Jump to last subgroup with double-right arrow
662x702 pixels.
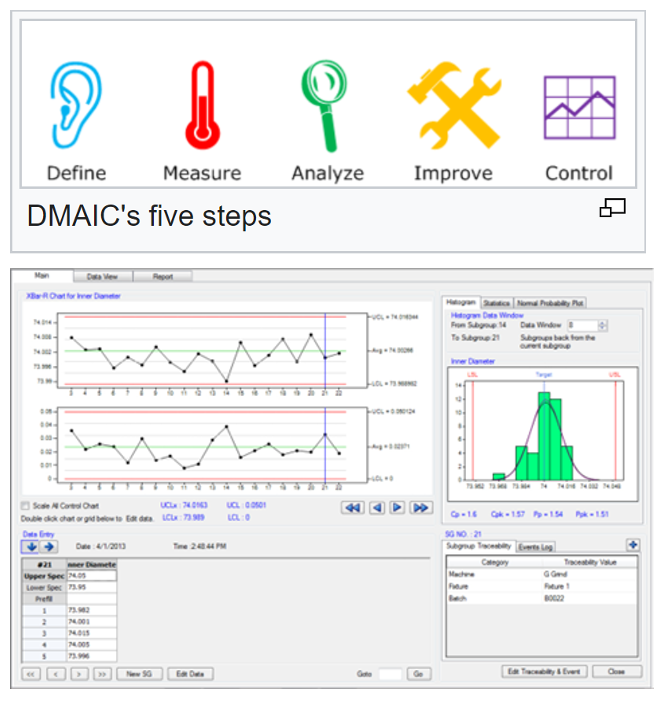pos(421,508)
